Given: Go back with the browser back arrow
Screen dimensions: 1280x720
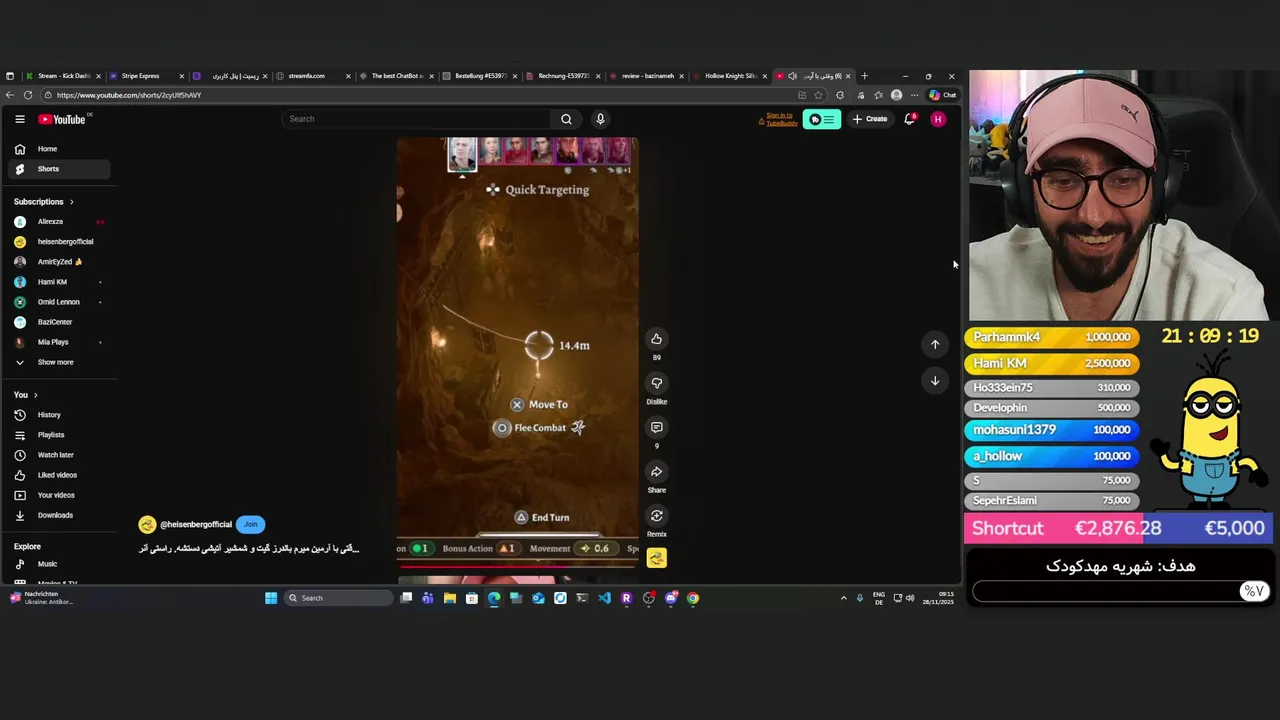Looking at the screenshot, I should (x=10, y=95).
